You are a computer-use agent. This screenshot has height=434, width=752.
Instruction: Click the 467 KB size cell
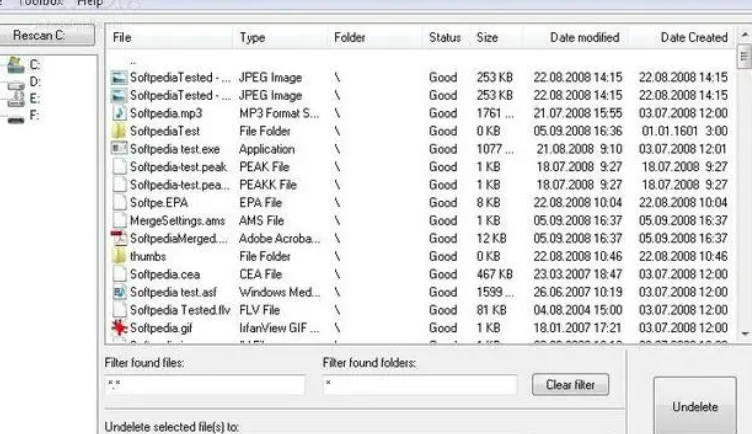pos(494,274)
